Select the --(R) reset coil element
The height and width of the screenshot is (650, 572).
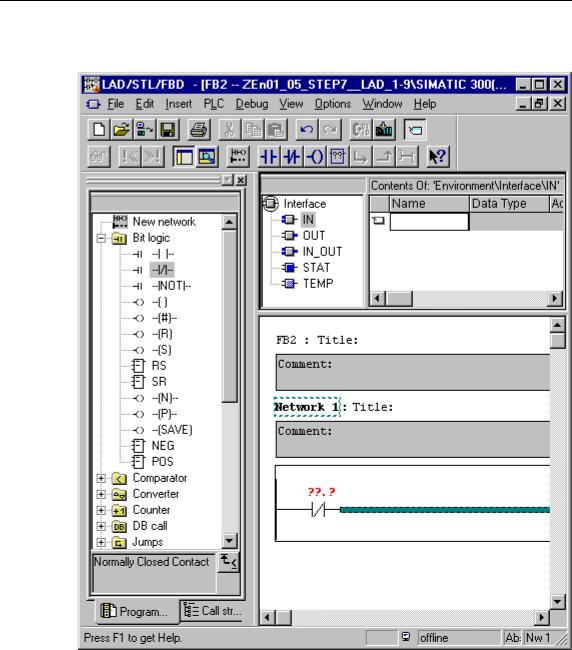coord(162,334)
